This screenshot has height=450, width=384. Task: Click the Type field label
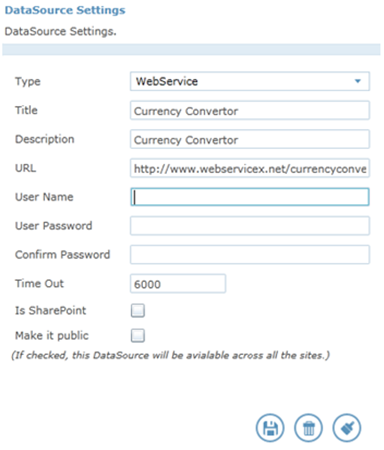tap(28, 81)
